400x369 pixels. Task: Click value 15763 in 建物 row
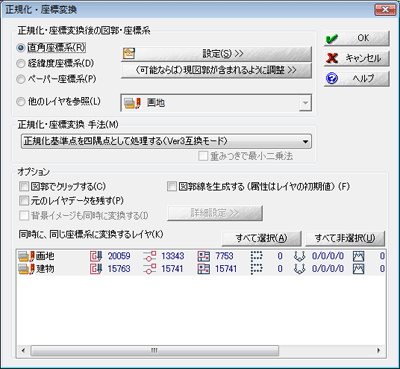tap(119, 269)
